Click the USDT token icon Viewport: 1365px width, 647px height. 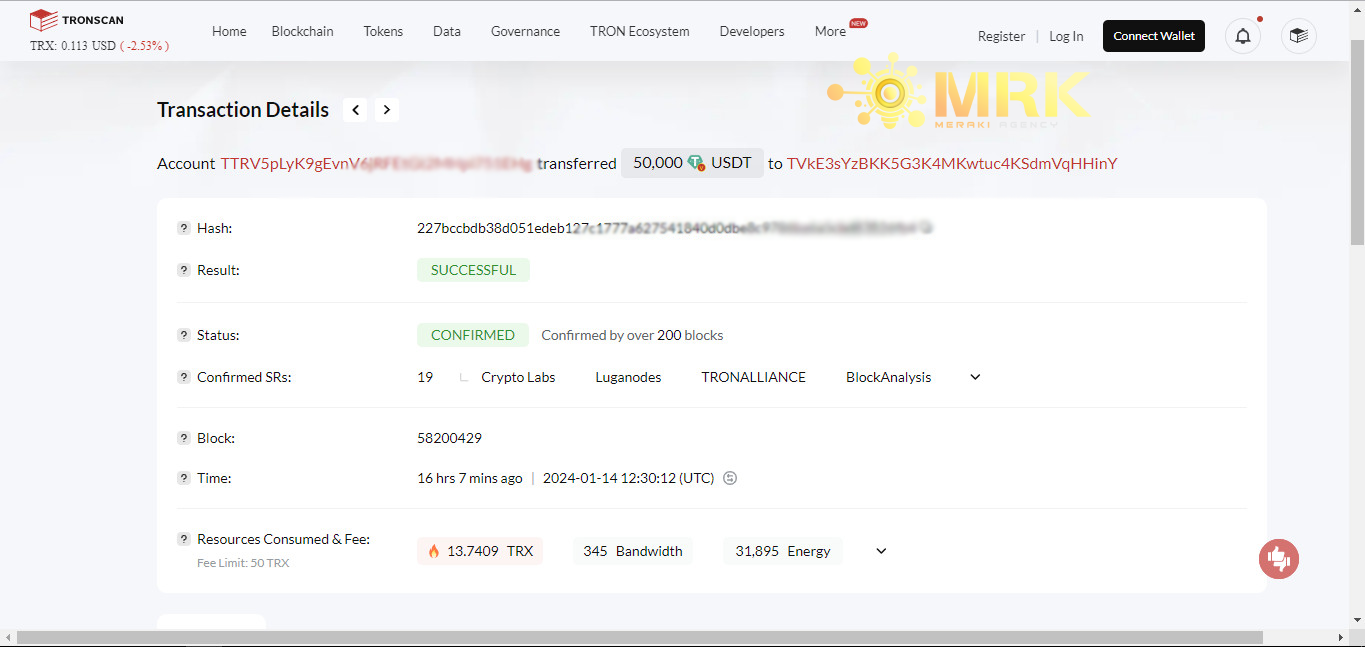pos(696,163)
